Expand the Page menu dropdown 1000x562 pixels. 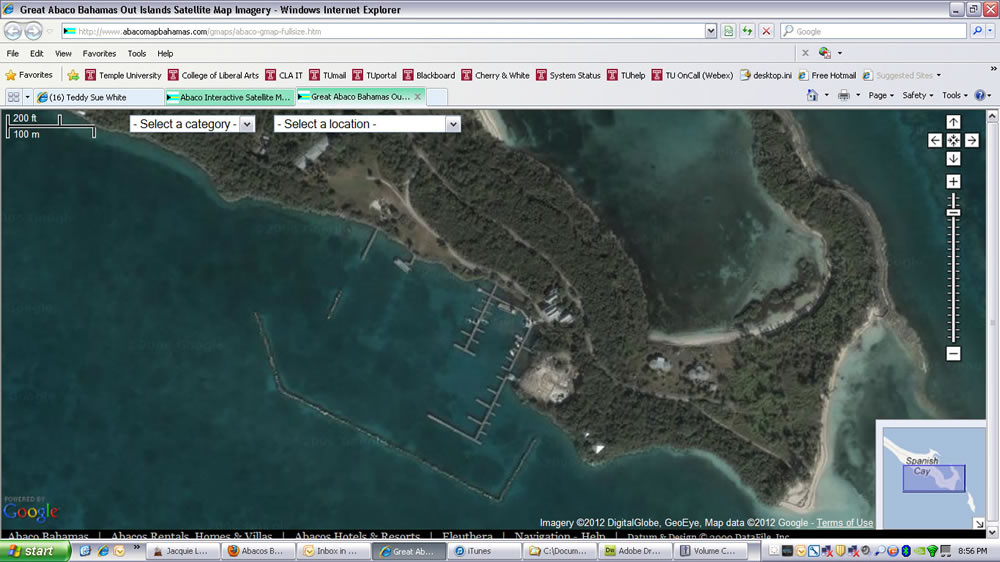point(880,96)
